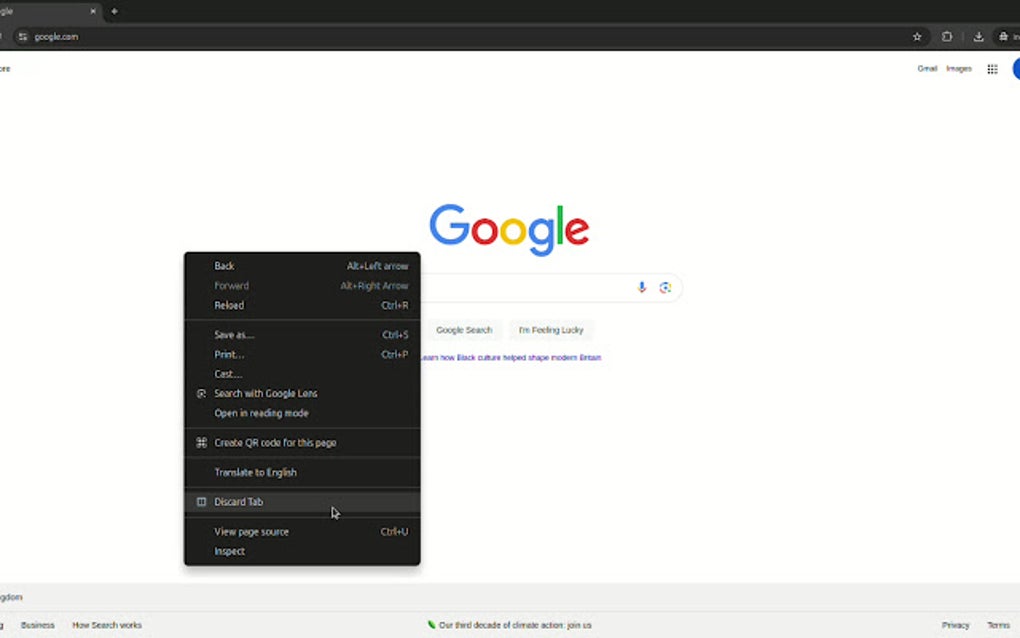Start voice search with the microphone icon
Image resolution: width=1020 pixels, height=638 pixels.
coord(641,287)
